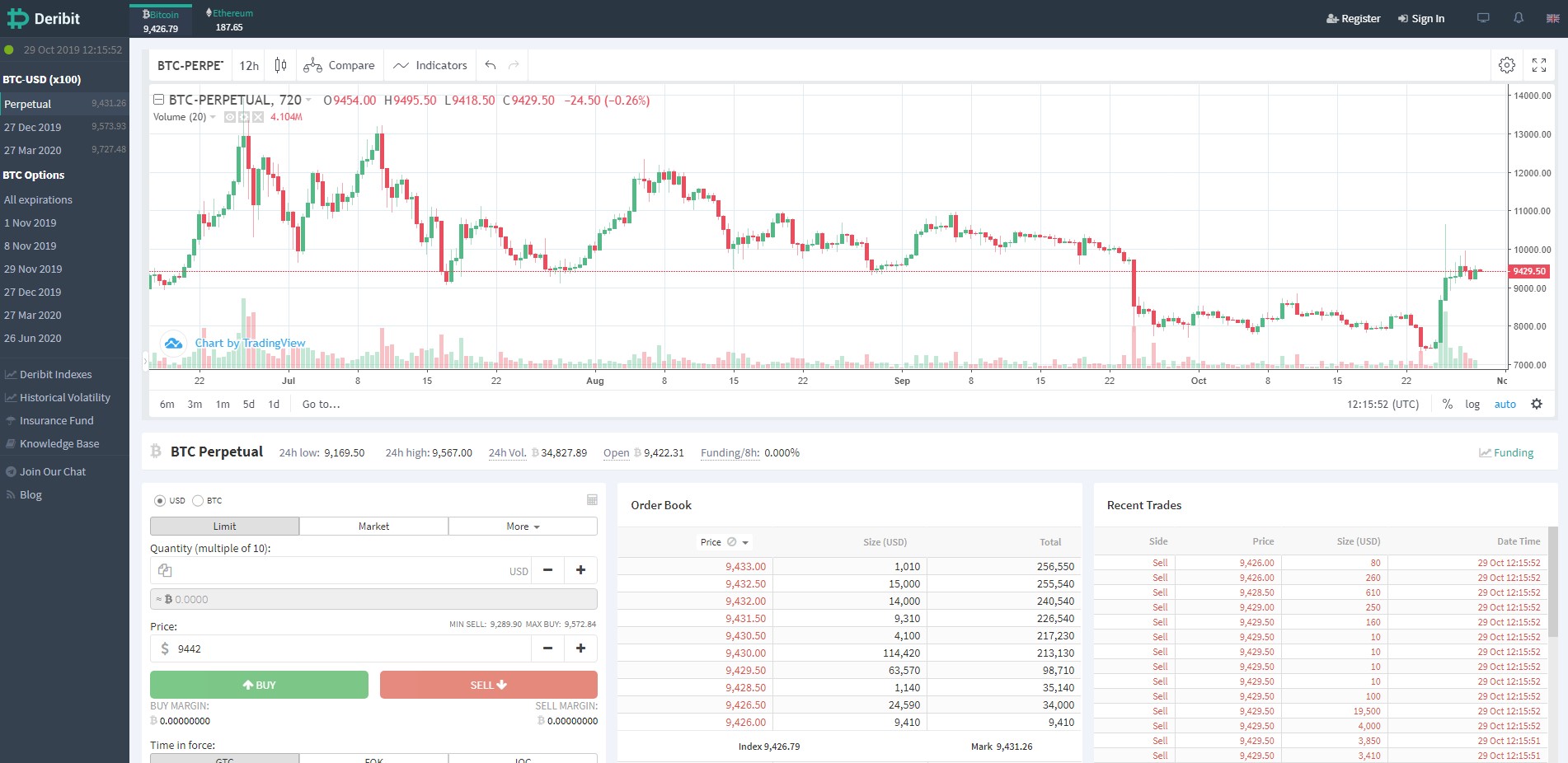Switch to the Market order tab
The image size is (1568, 763).
click(373, 526)
